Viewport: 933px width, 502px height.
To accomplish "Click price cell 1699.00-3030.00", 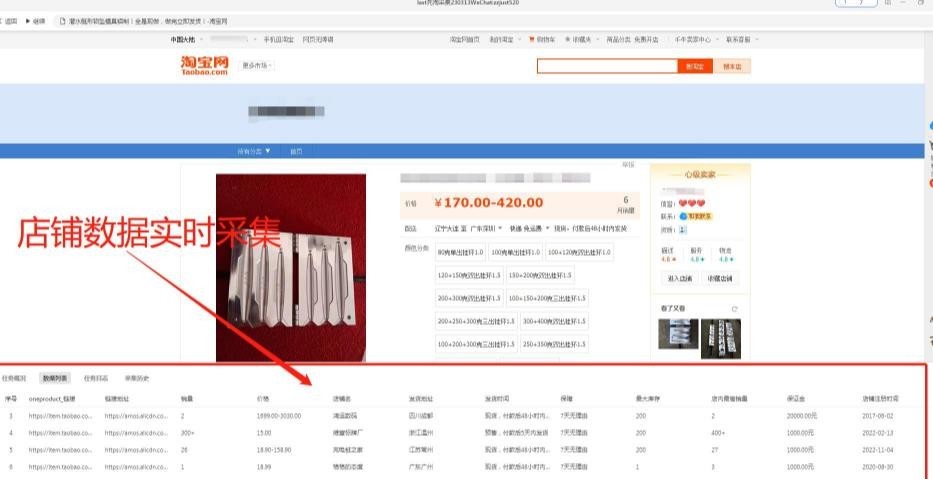I will tap(279, 416).
